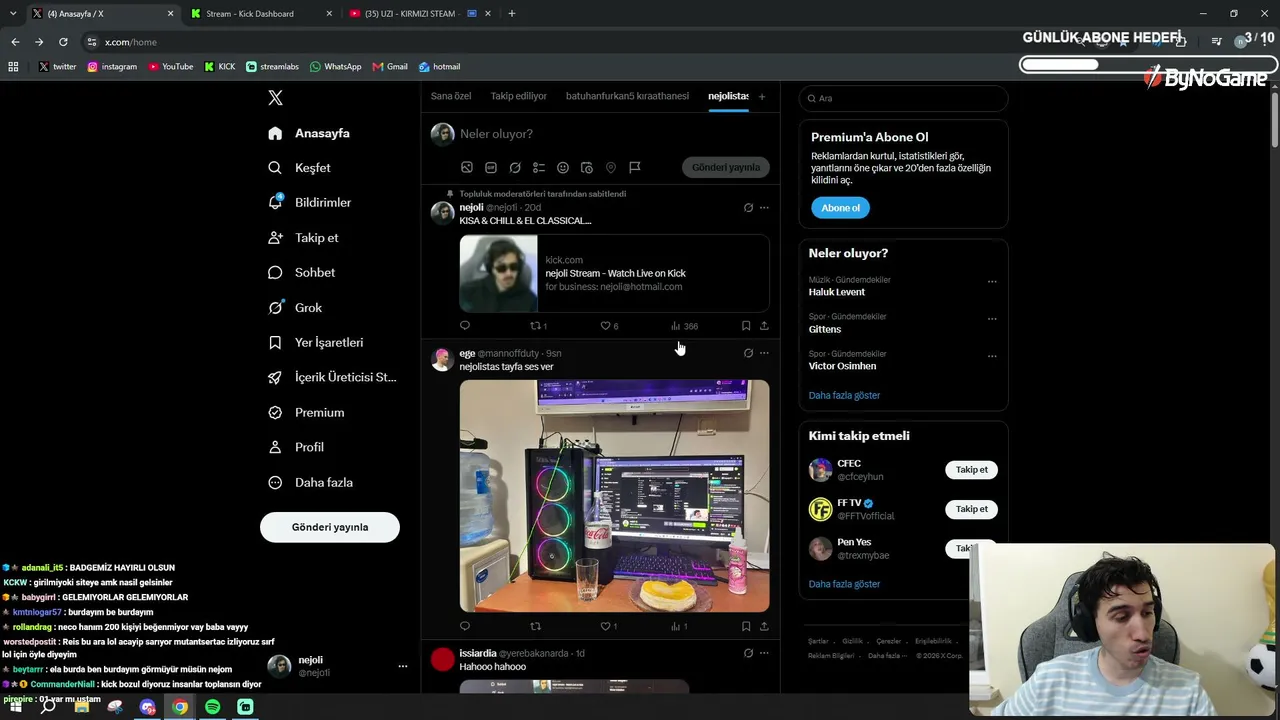Click the X logo in the sidebar
1280x720 pixels.
pyautogui.click(x=276, y=98)
